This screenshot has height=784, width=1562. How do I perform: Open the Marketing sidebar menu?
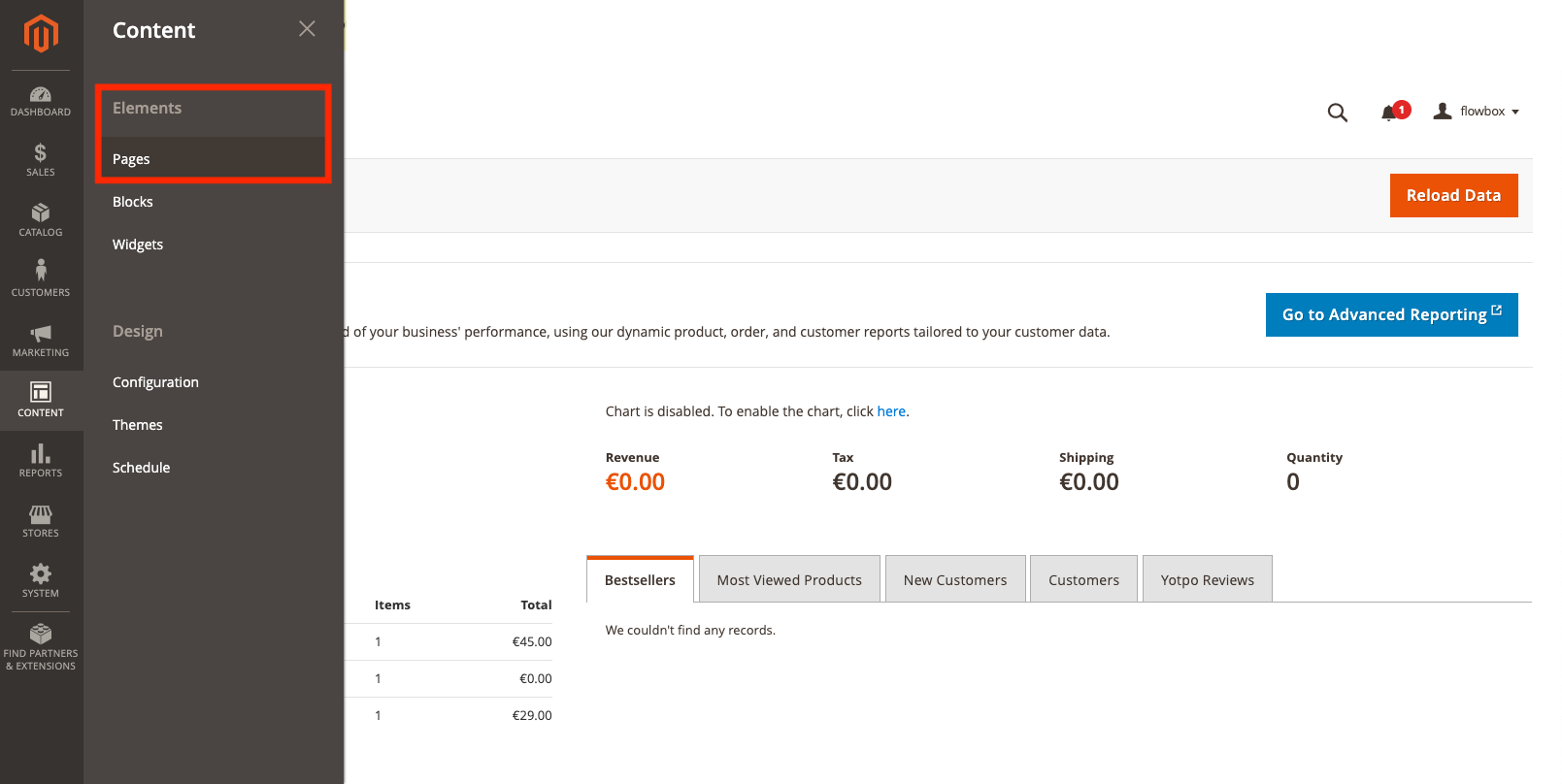coord(41,341)
